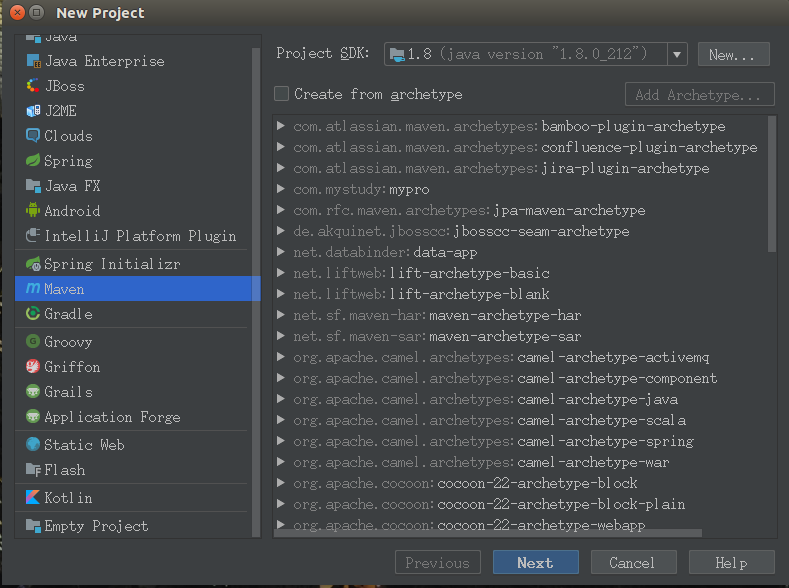
Task: Expand lift-archetype-blank node
Action: [x=281, y=294]
